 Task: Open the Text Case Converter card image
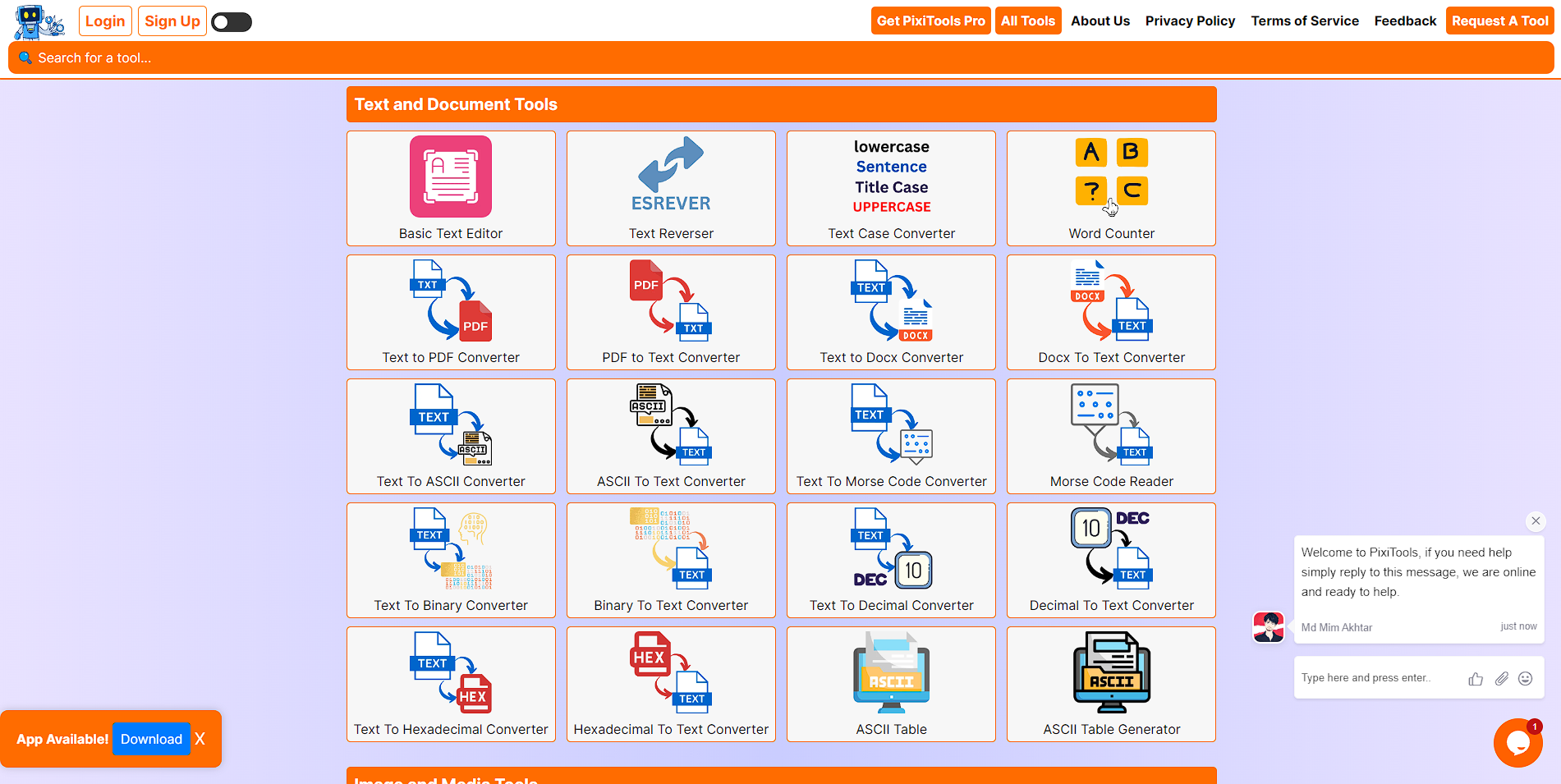coord(891,177)
